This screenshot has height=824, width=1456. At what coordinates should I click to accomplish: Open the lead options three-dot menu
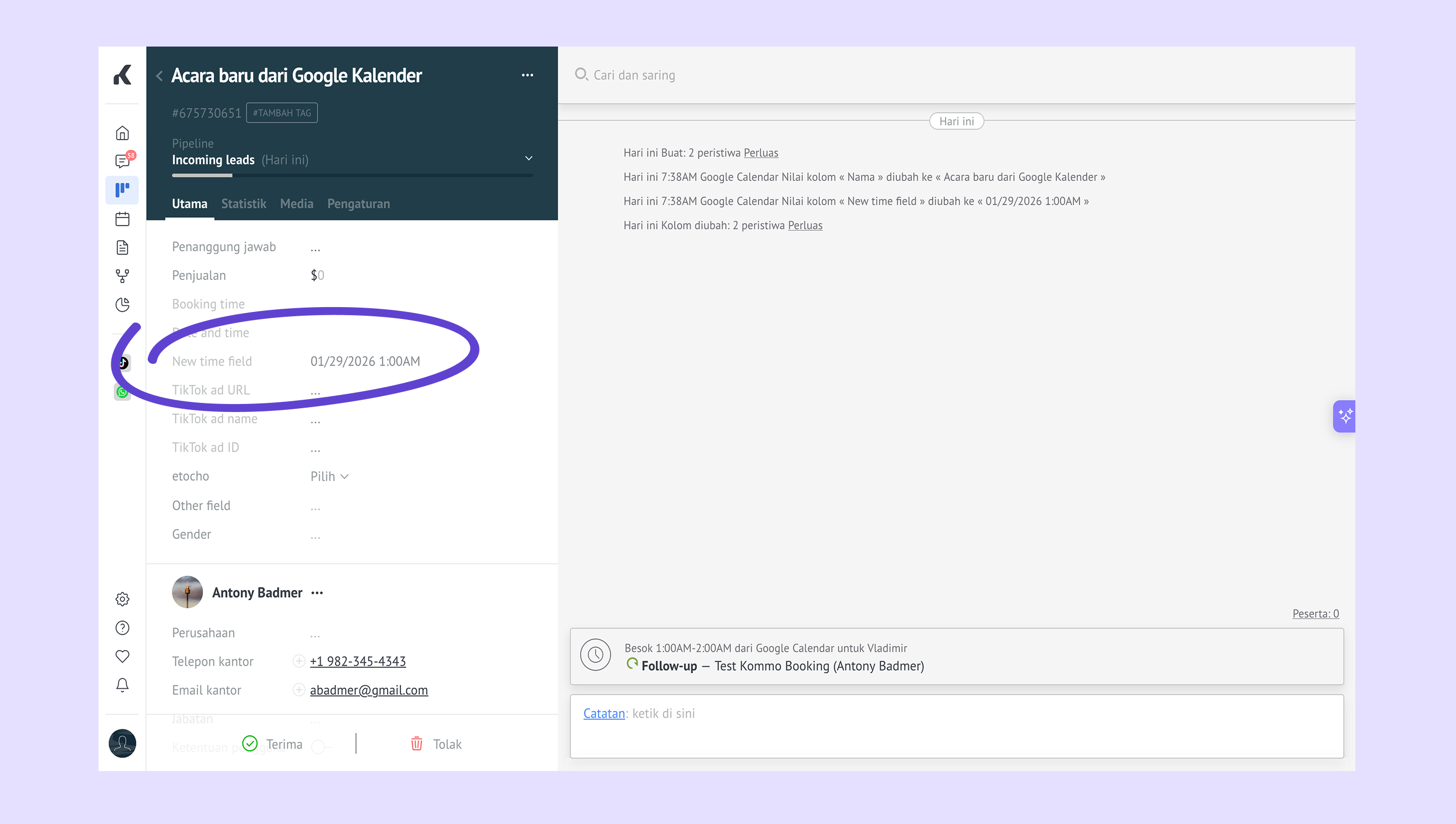pos(527,75)
